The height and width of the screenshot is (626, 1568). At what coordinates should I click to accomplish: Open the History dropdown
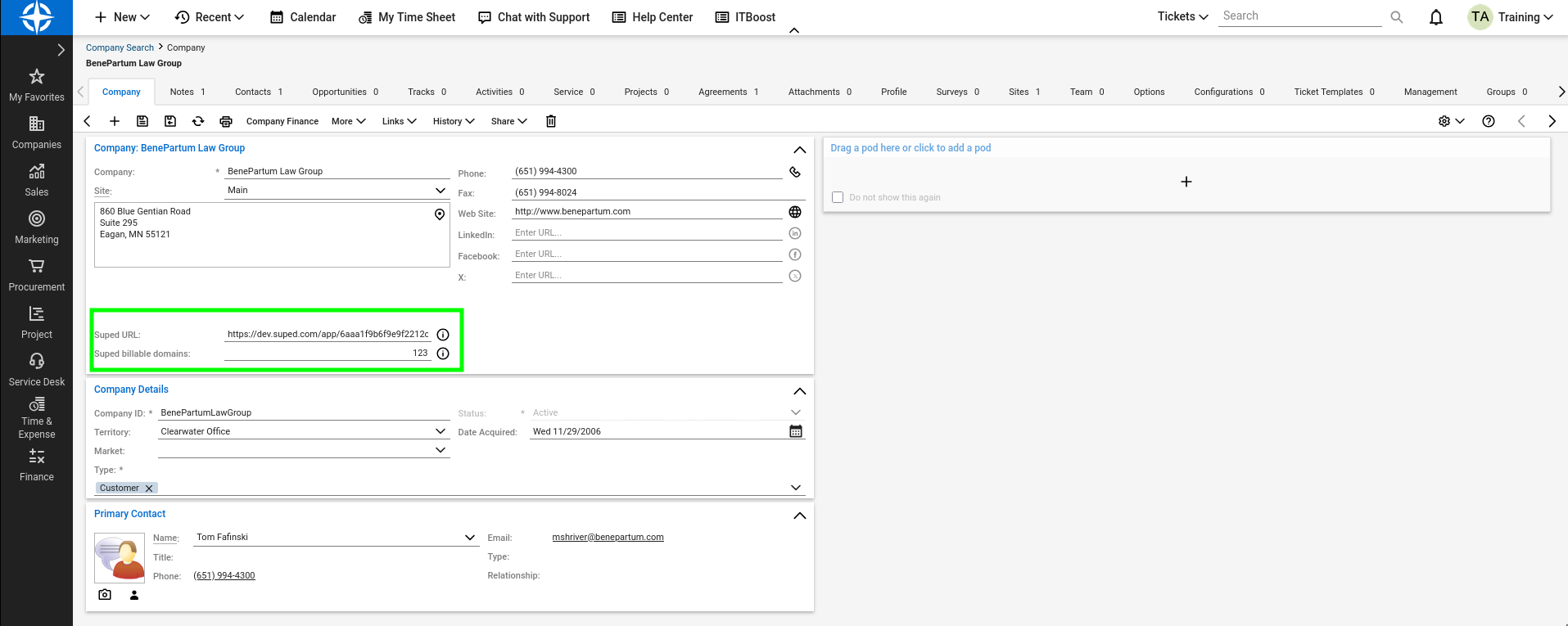[x=454, y=121]
